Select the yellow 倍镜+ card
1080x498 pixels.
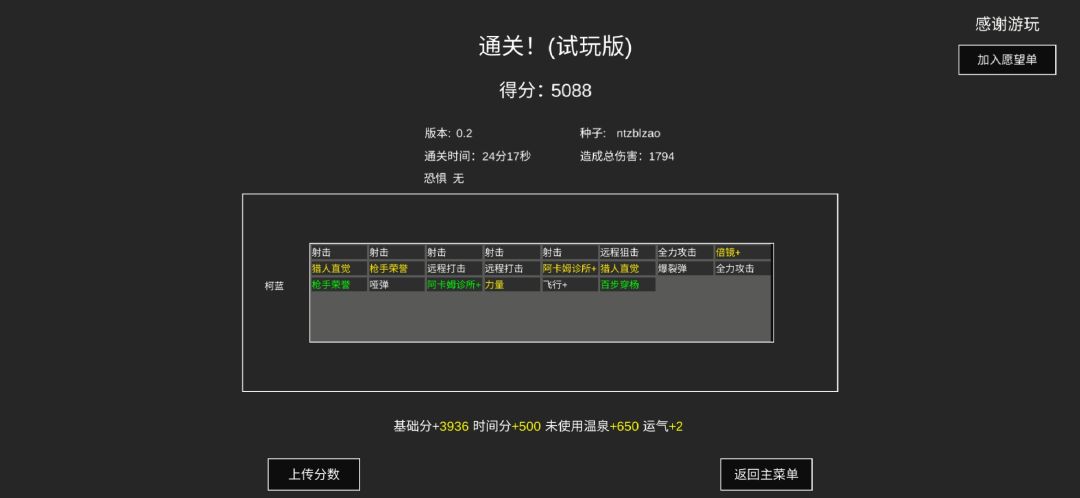742,252
